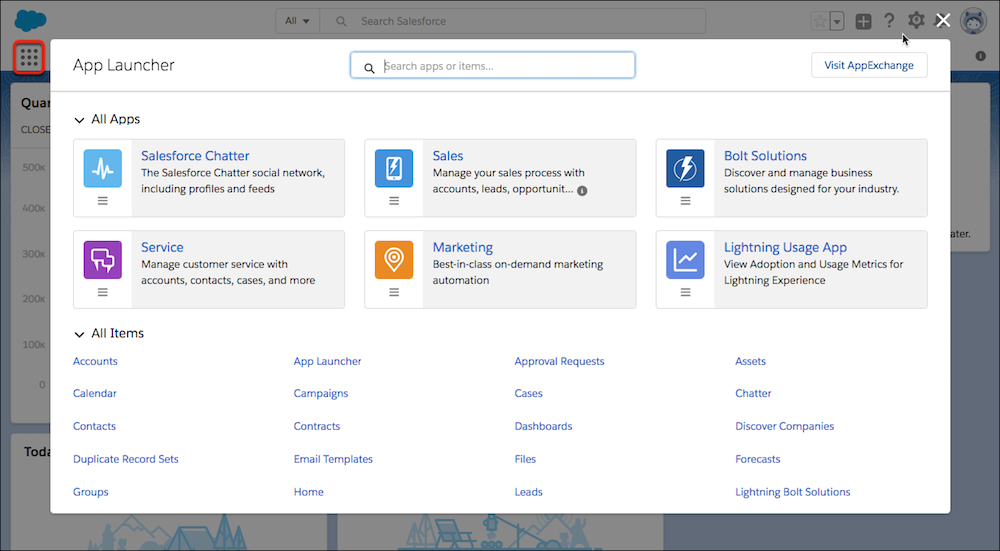Click drag handle under Sales icon

point(394,201)
